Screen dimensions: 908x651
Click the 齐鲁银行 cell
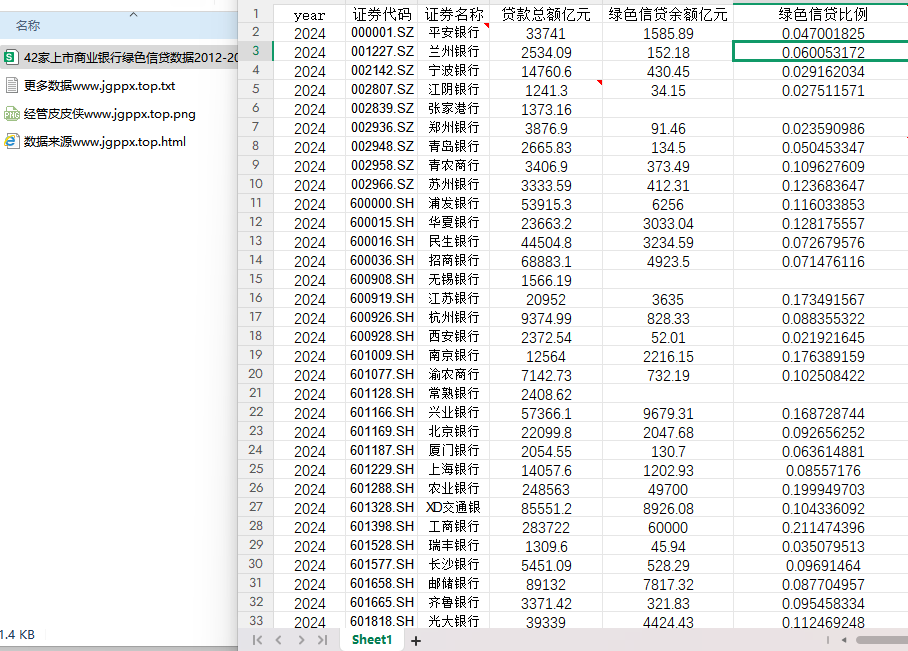(x=453, y=603)
